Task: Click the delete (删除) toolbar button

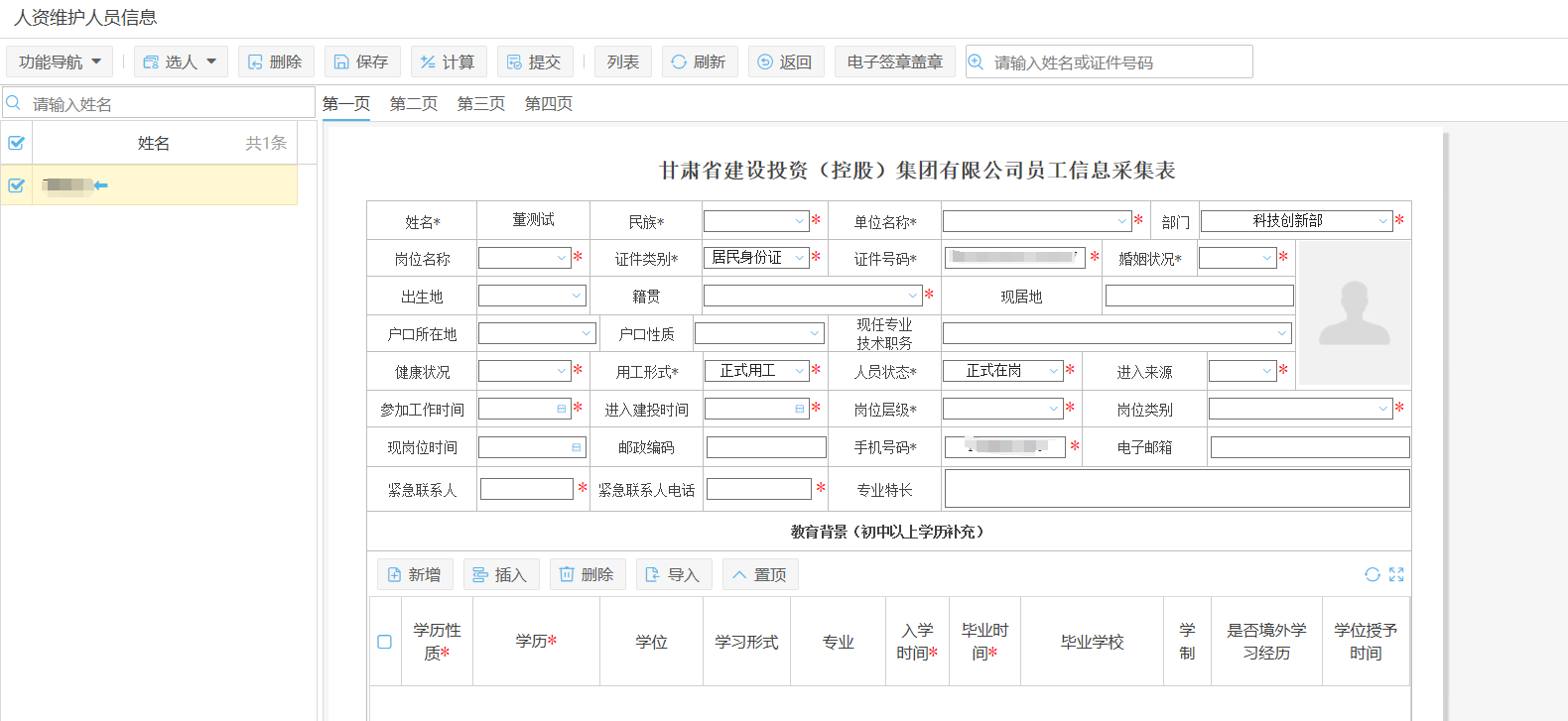Action: click(x=276, y=61)
